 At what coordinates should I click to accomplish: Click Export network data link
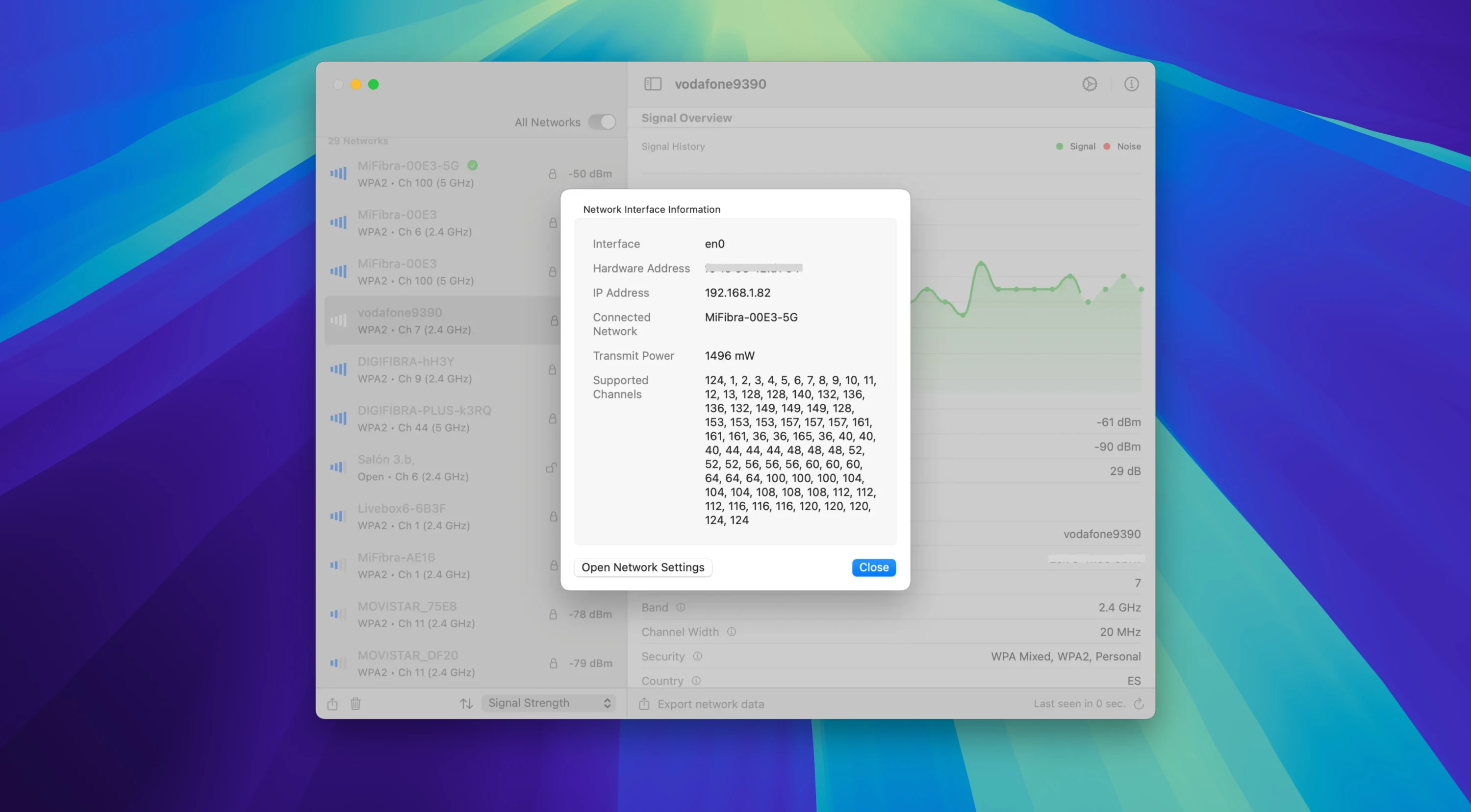click(710, 704)
